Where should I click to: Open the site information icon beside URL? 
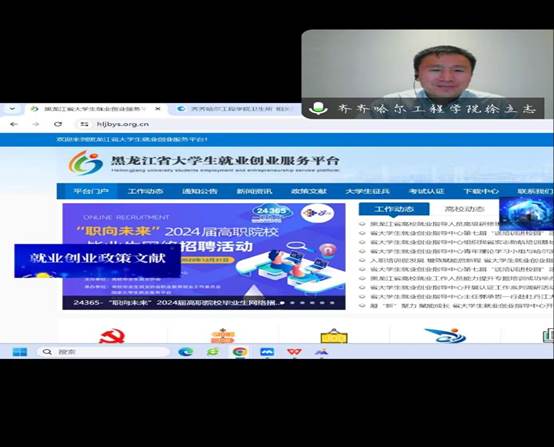point(84,124)
